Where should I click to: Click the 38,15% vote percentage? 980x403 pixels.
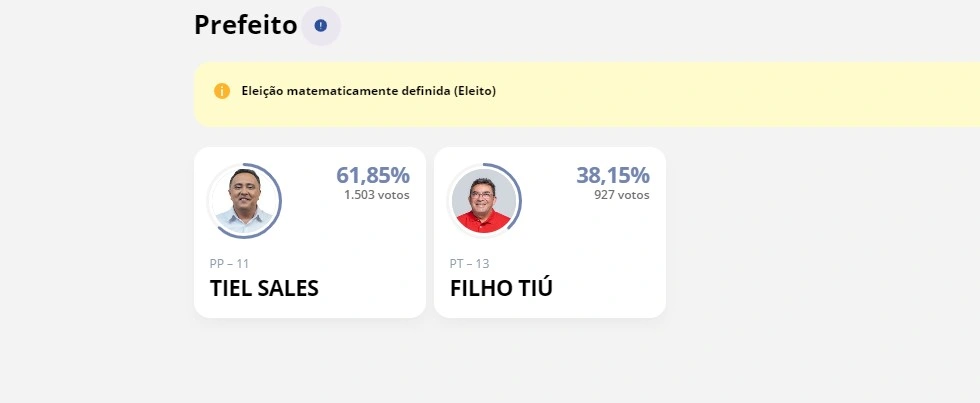(x=612, y=175)
